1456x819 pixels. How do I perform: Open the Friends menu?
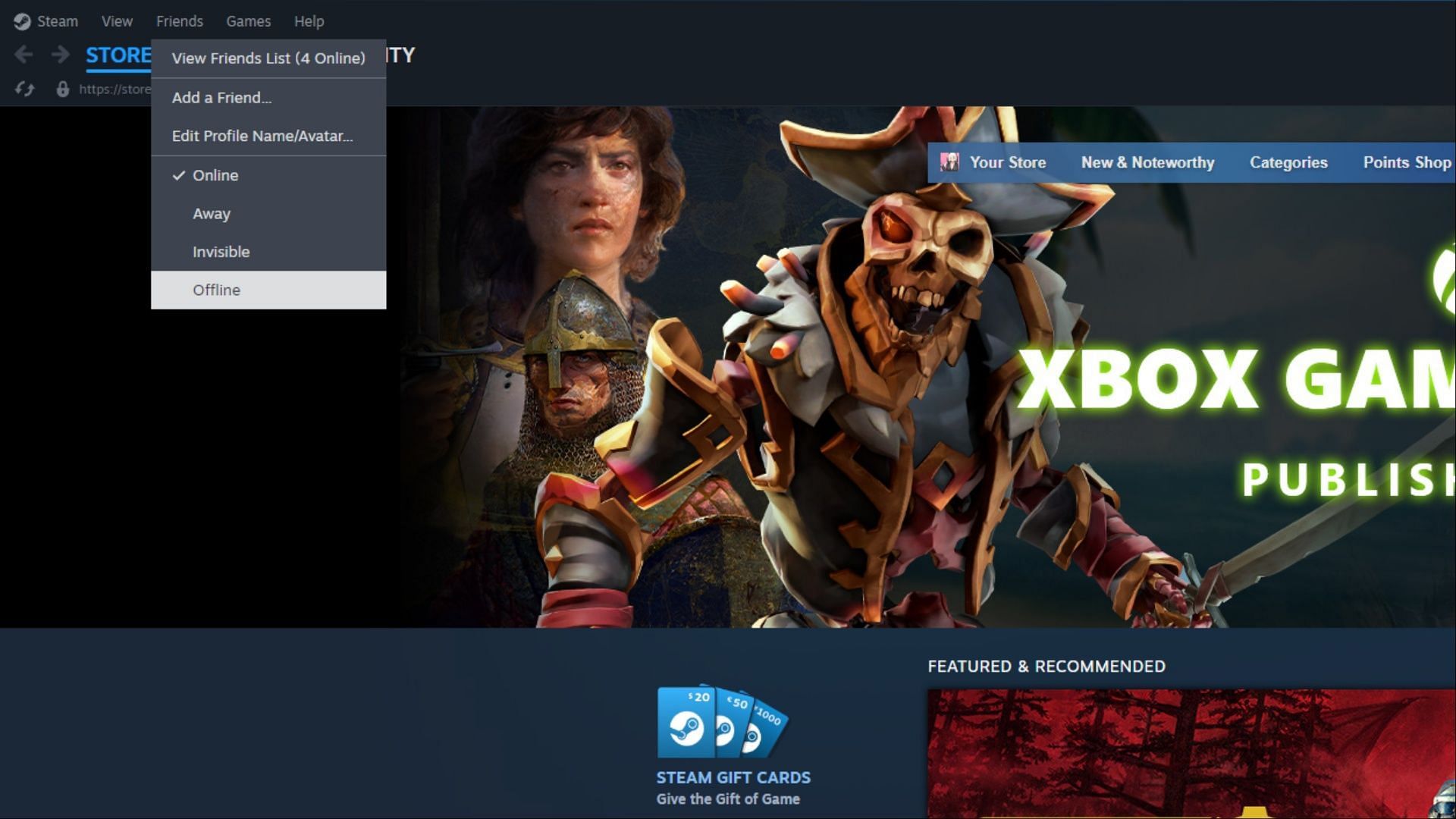click(179, 21)
